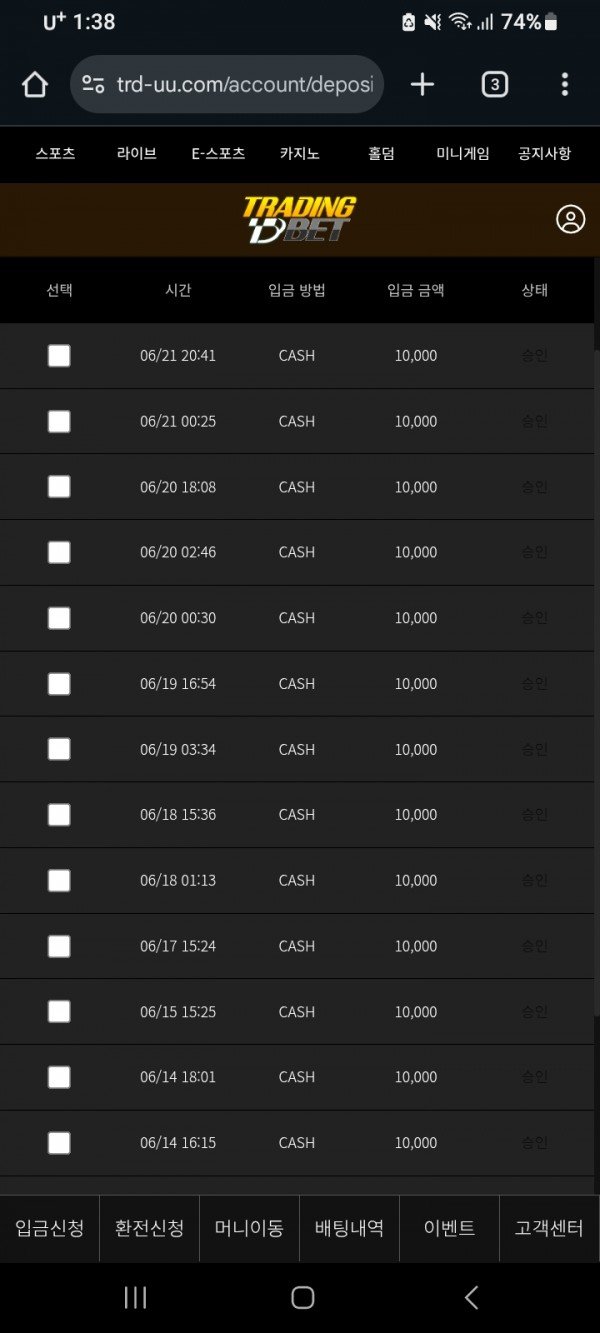Check the box for 06/21 20:41 deposit

pyautogui.click(x=59, y=356)
